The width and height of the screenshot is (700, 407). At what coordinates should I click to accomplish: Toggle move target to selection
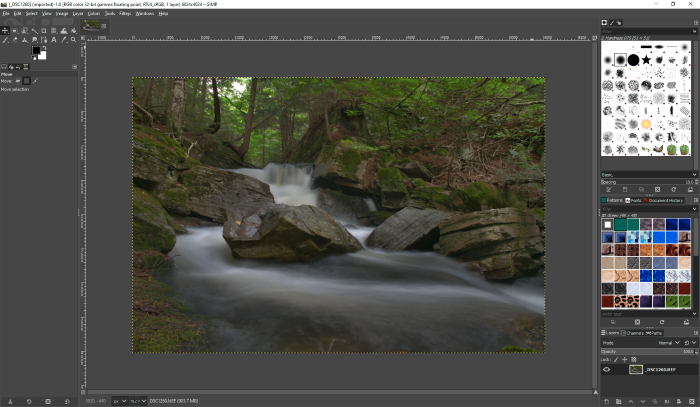27,81
